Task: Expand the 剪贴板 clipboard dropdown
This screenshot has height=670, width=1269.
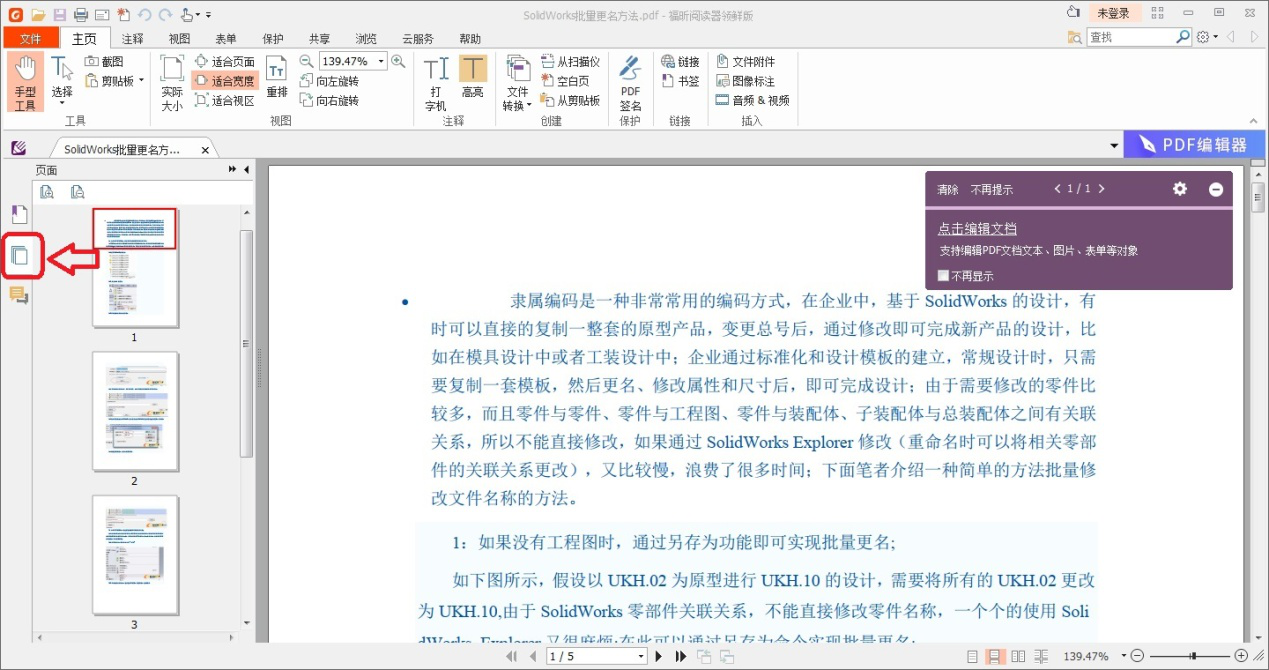Action: [141, 81]
